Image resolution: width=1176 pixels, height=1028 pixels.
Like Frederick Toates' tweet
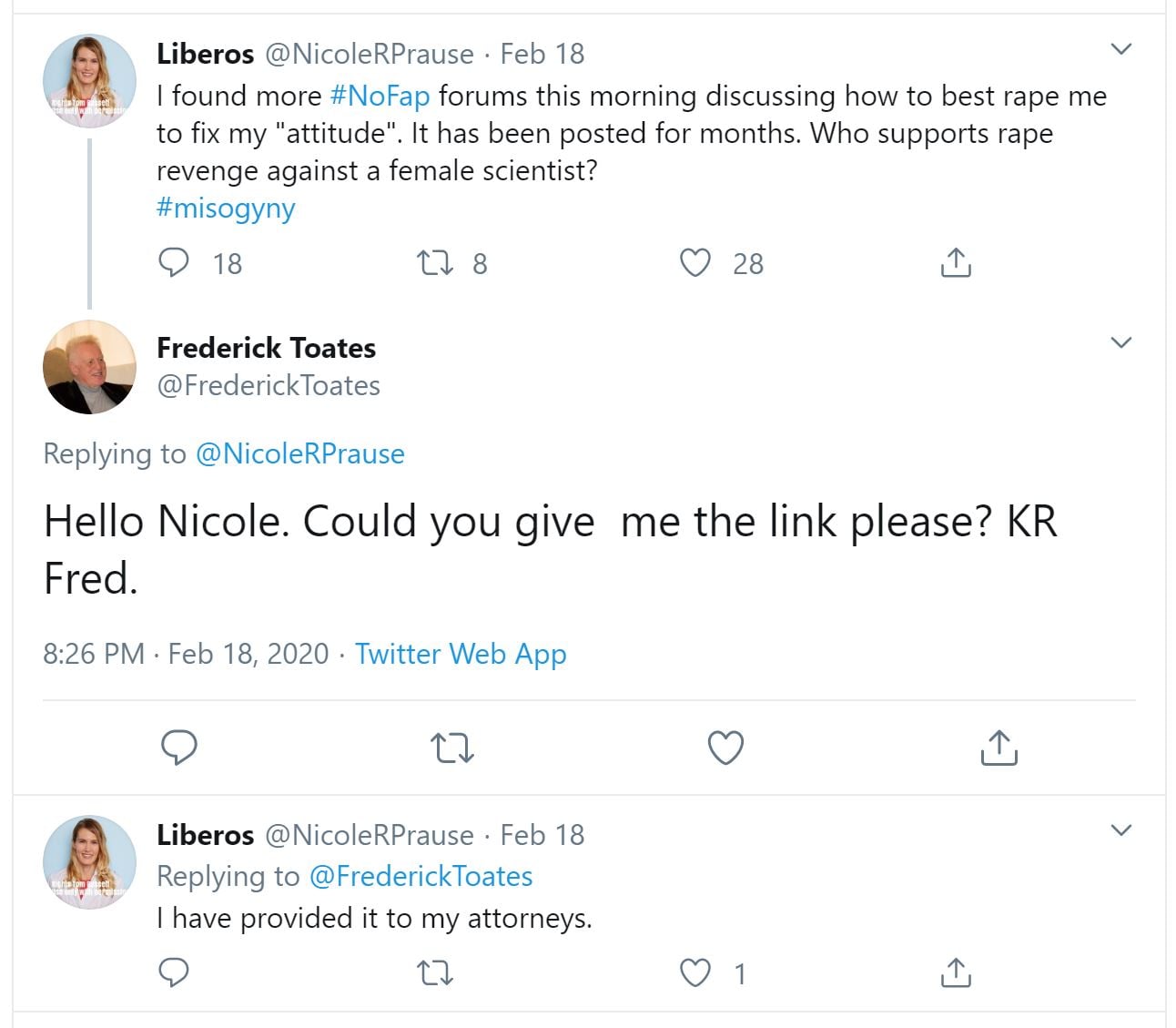pos(725,748)
